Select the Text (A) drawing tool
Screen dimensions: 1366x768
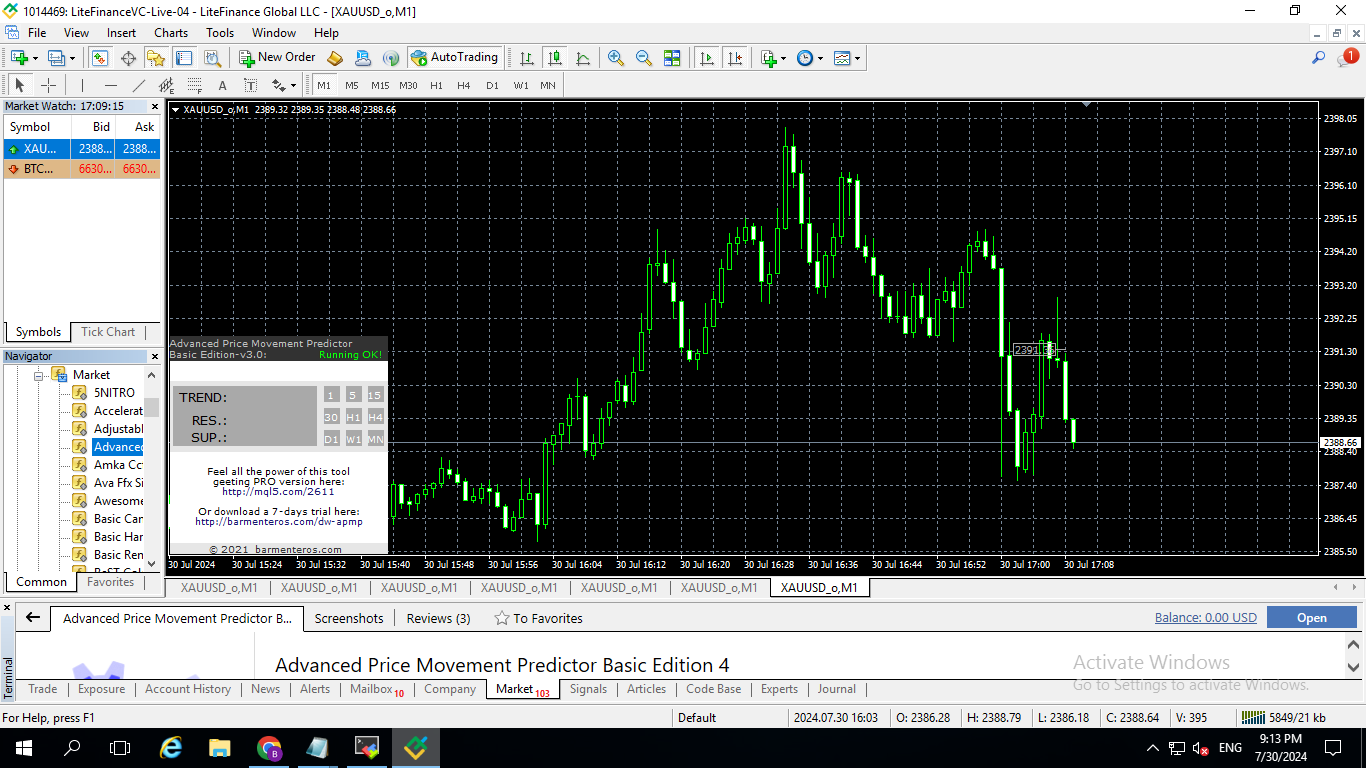point(222,85)
